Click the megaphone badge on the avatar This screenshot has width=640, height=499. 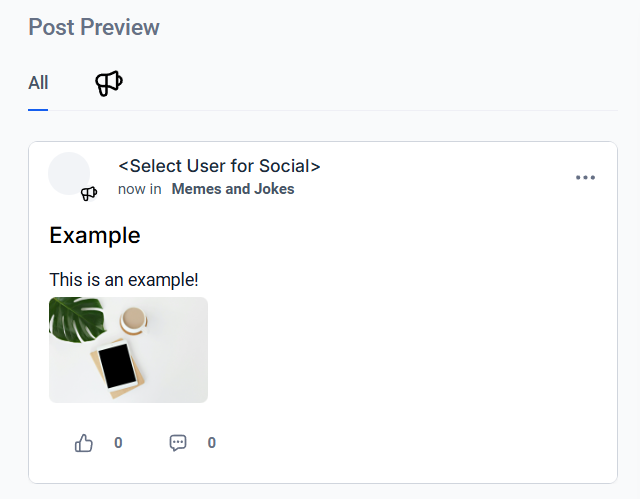tap(89, 193)
